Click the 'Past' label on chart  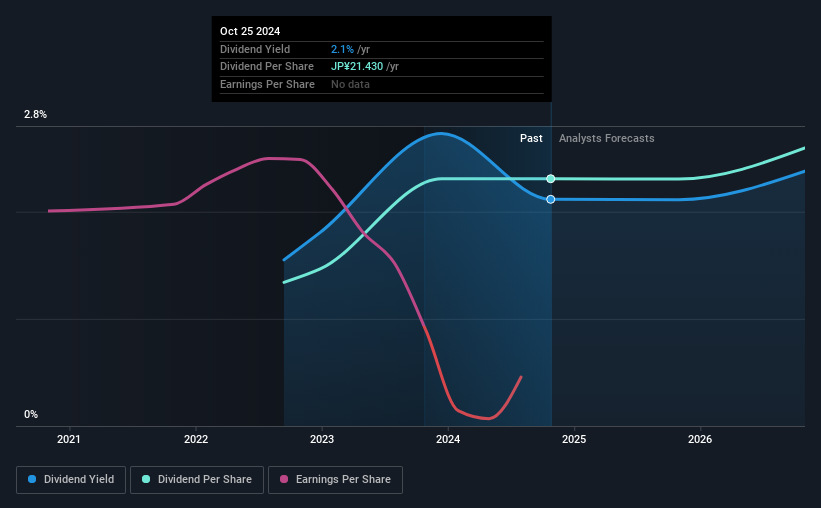531,138
